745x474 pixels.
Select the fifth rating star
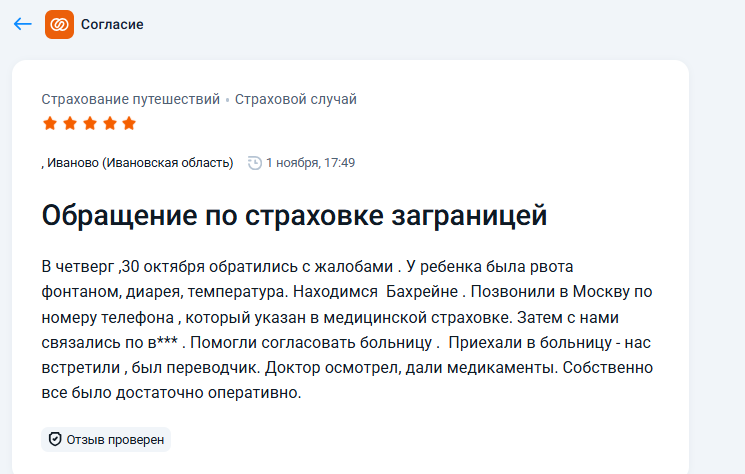pyautogui.click(x=128, y=124)
